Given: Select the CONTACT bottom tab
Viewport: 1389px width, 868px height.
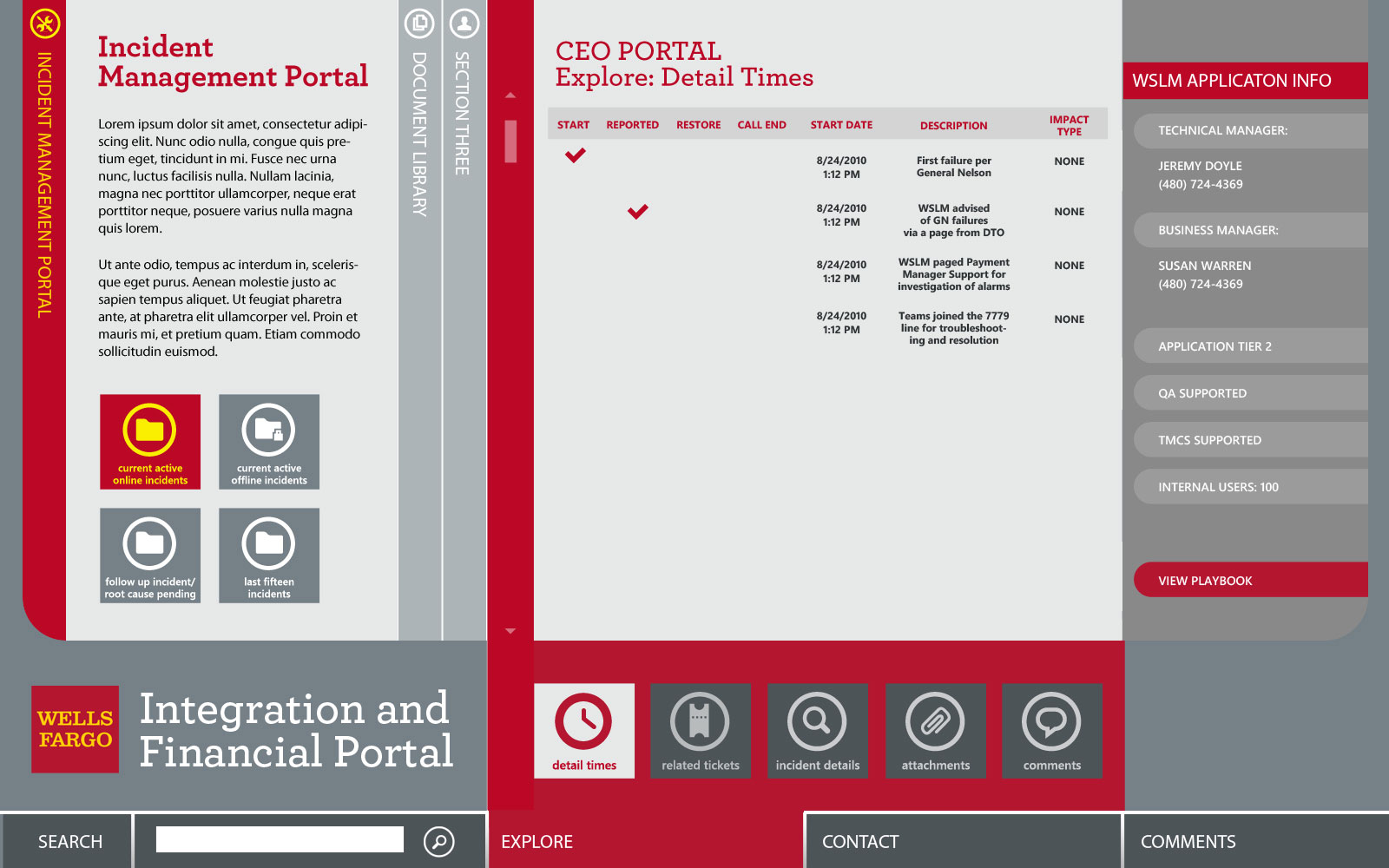Looking at the screenshot, I should (x=963, y=841).
